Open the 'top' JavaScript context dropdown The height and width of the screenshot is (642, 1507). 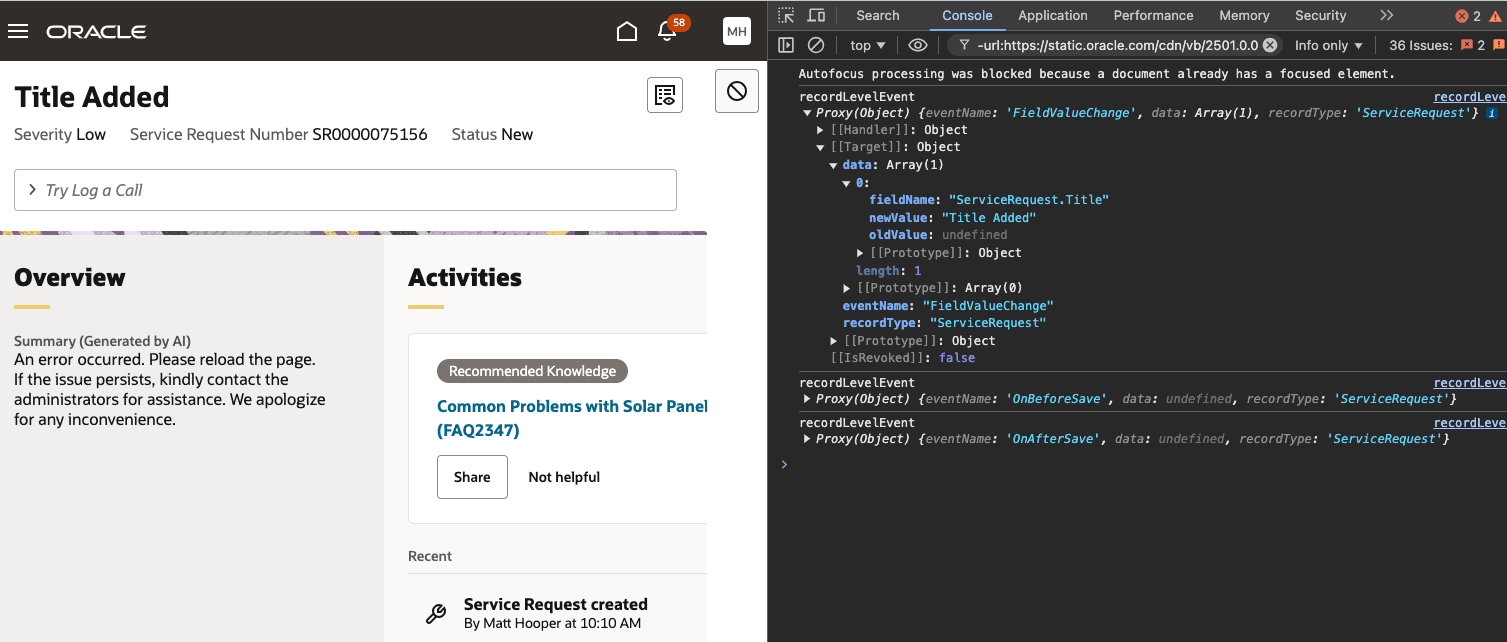[x=867, y=45]
